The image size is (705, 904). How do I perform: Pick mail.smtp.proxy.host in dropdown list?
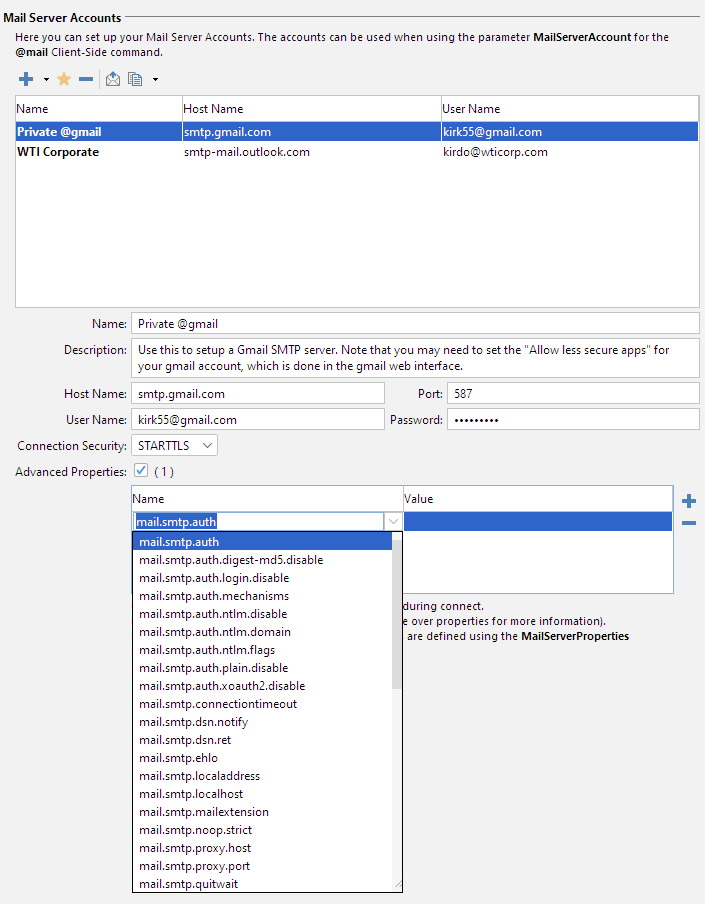click(x=195, y=848)
